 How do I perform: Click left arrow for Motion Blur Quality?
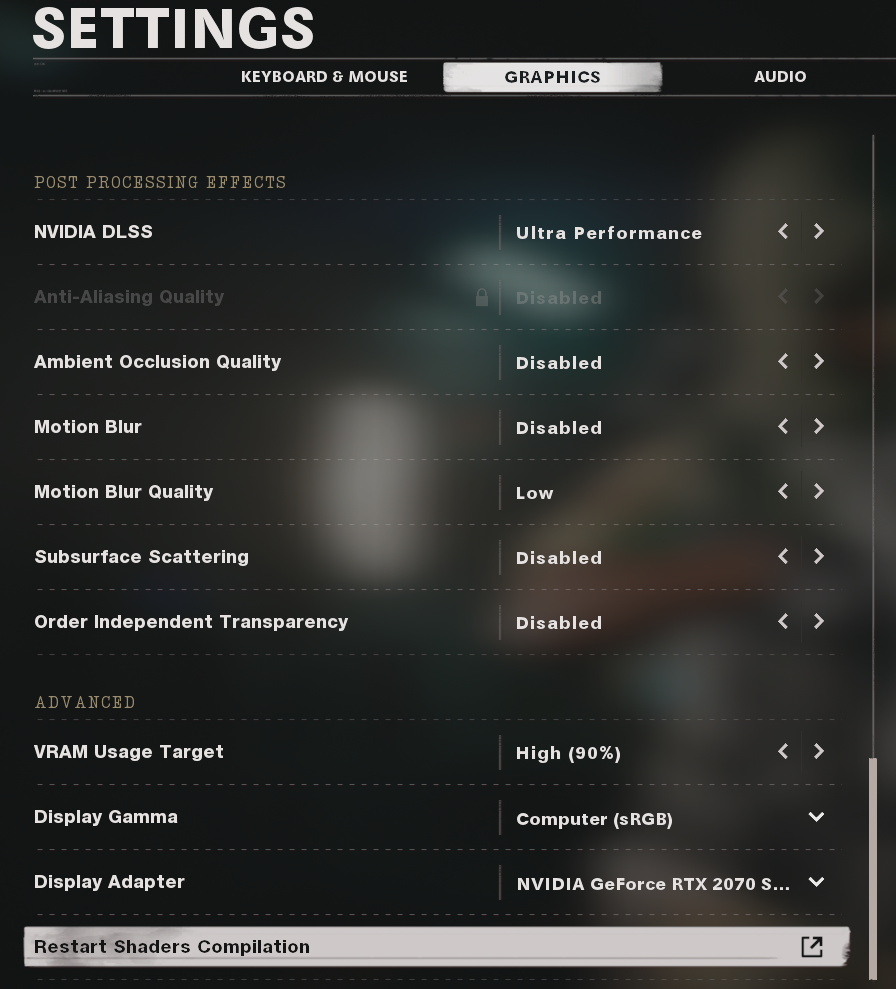[x=783, y=491]
